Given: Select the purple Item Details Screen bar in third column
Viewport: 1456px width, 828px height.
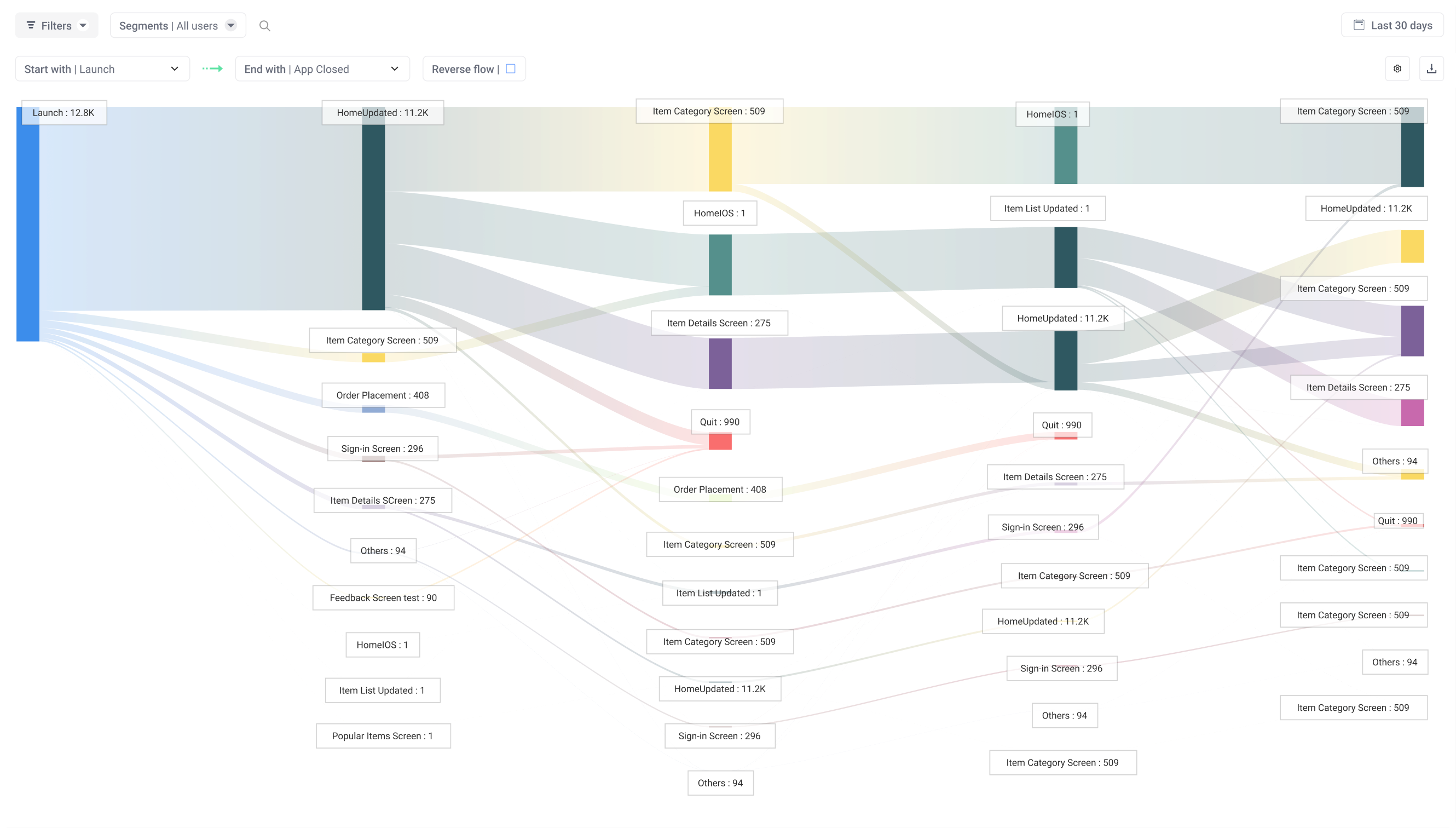Looking at the screenshot, I should point(719,364).
